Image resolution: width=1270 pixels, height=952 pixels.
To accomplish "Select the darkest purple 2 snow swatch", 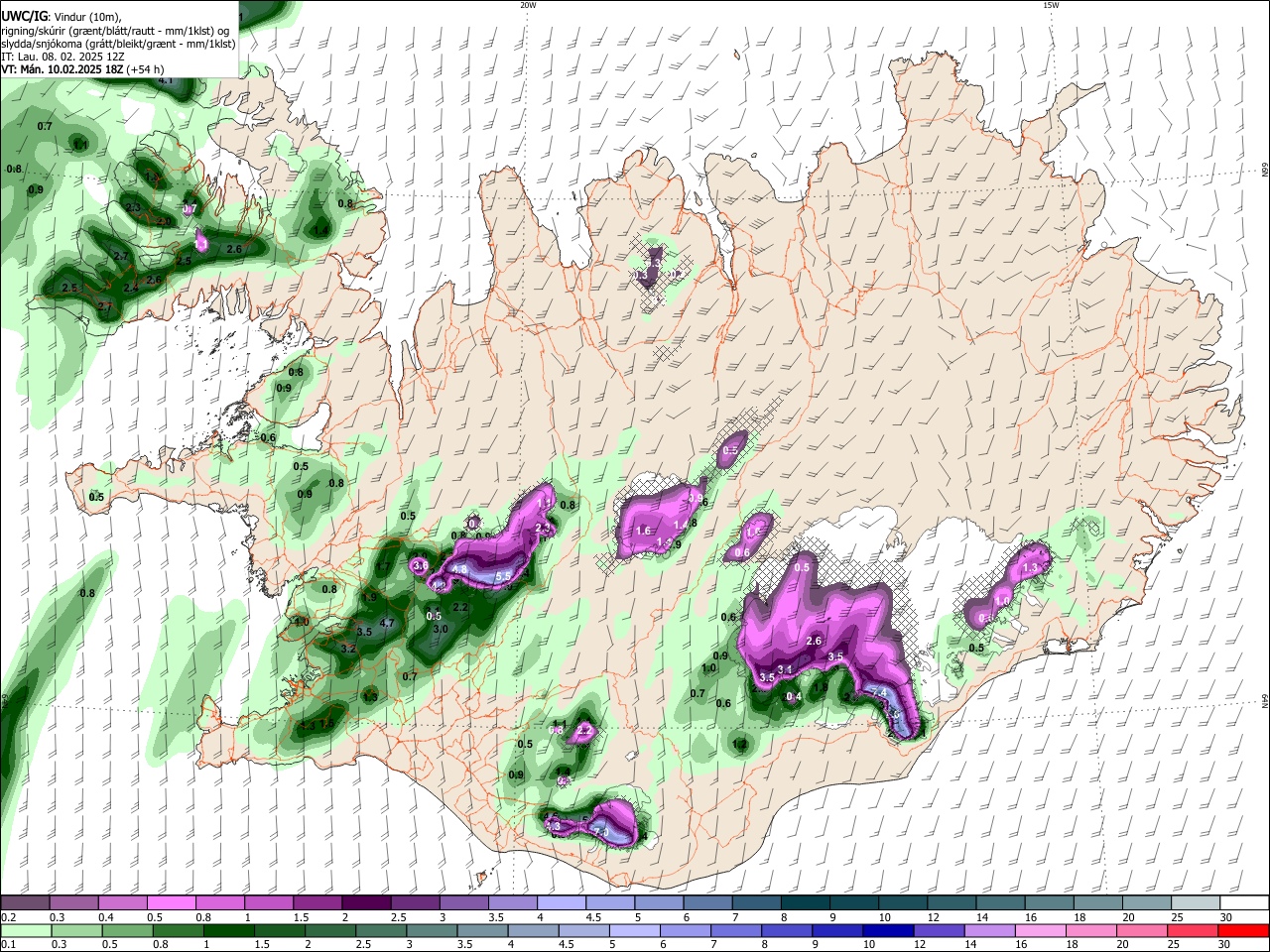I will (367, 902).
